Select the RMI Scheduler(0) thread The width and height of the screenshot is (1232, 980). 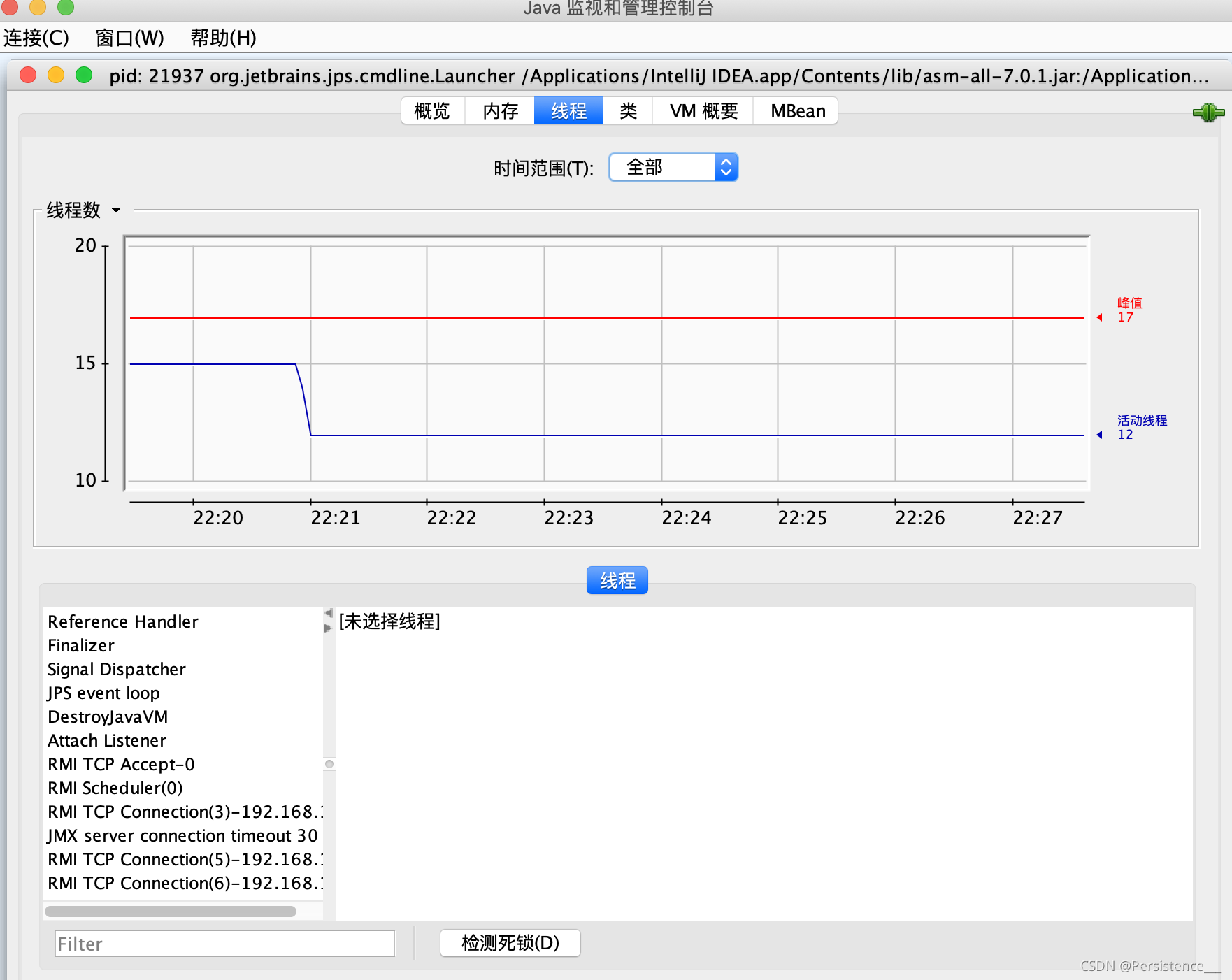[x=183, y=788]
